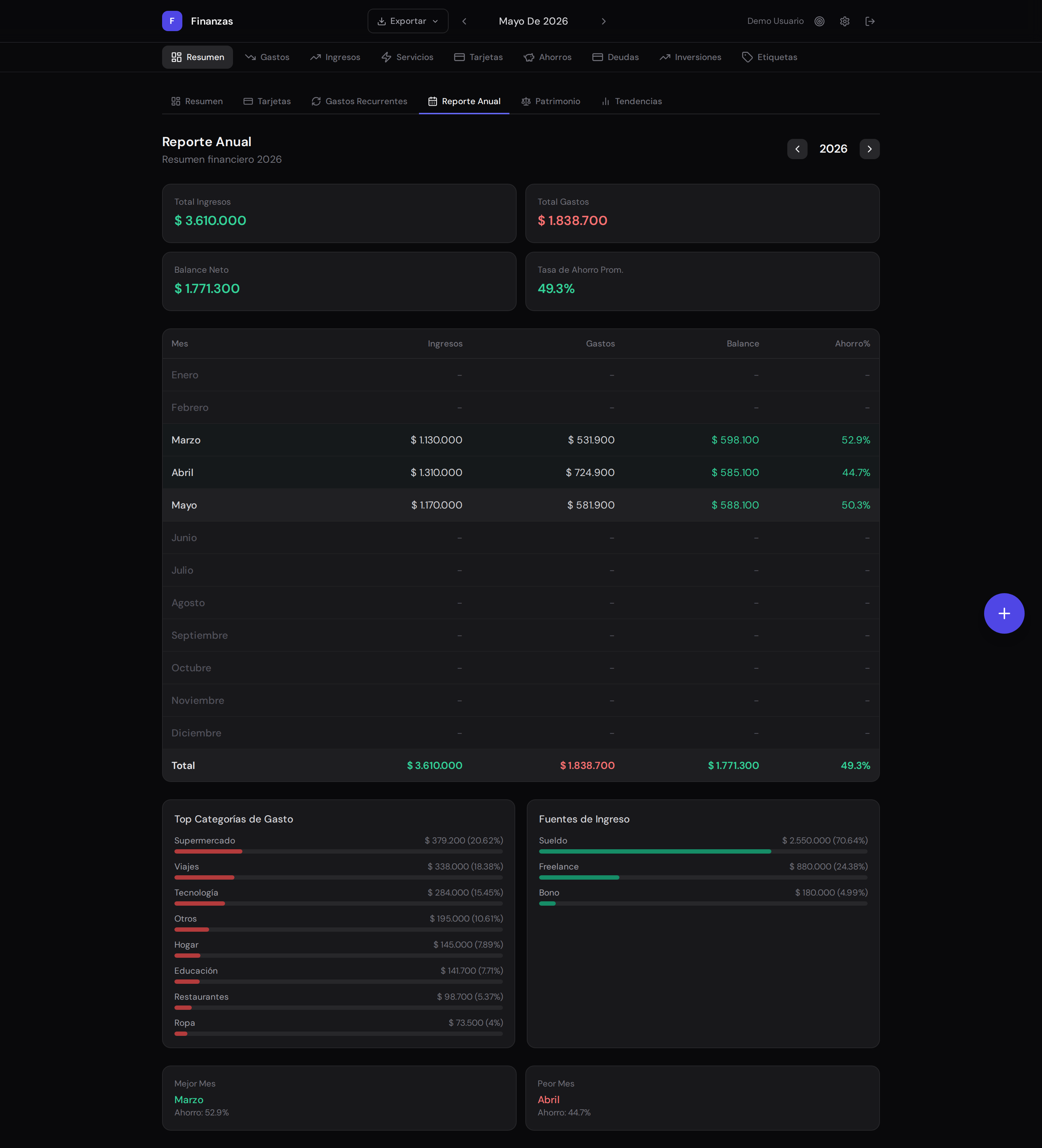Select the Reporte Anual sub-tab
Viewport: 1042px width, 1148px height.
point(464,101)
